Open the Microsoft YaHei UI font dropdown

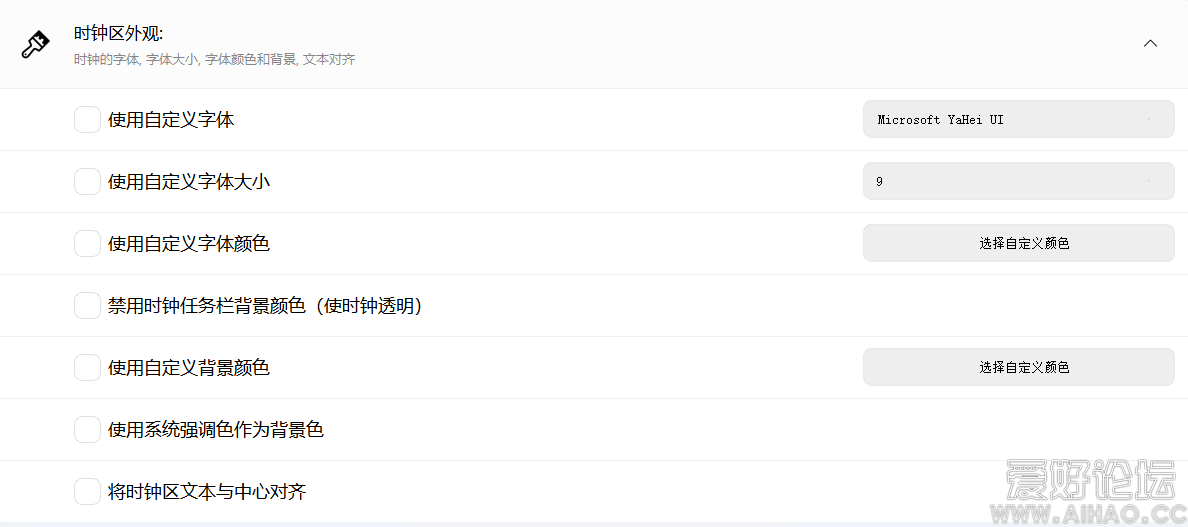click(1018, 120)
